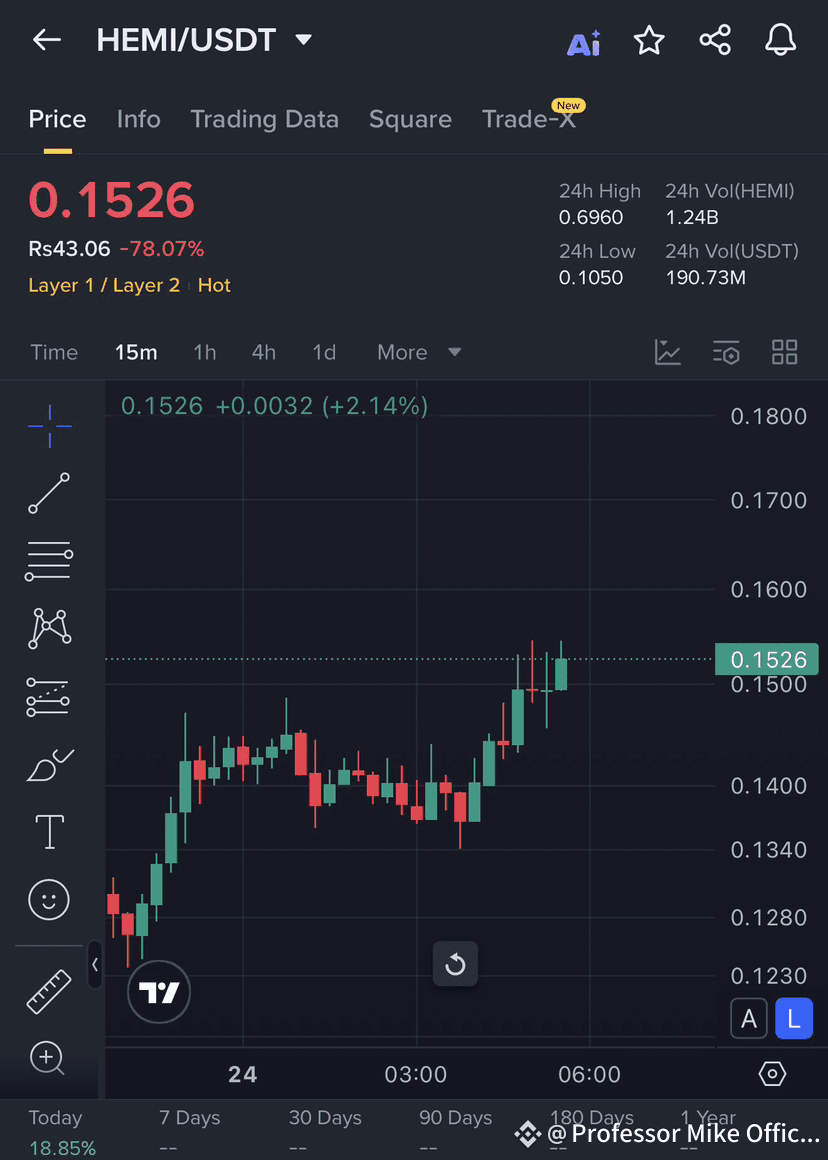This screenshot has width=828, height=1160.
Task: Select the XABCD pattern drawing tool
Action: point(48,628)
